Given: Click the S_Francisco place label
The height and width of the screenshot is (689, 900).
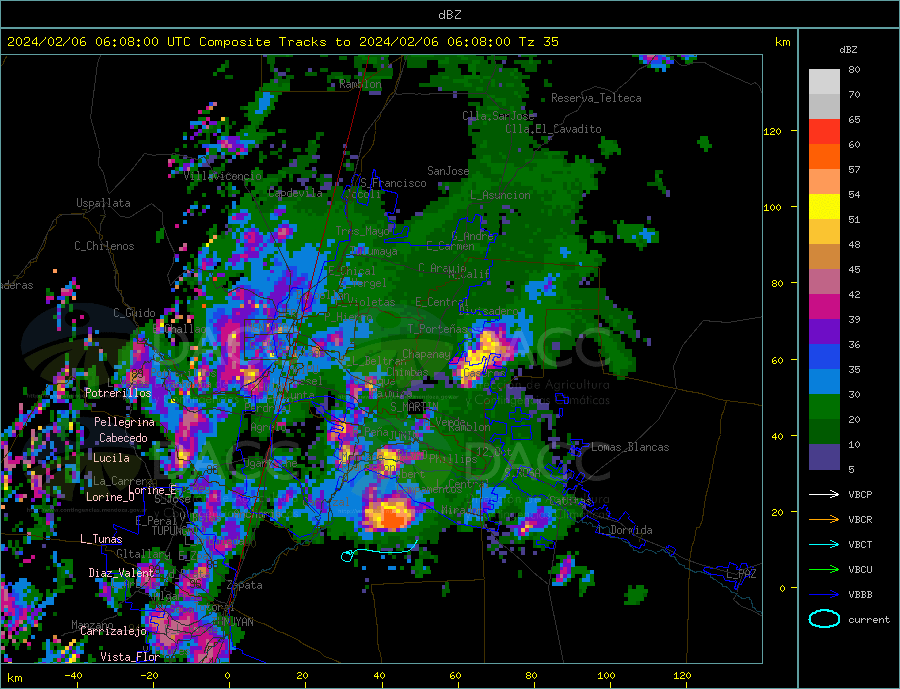Looking at the screenshot, I should (393, 183).
